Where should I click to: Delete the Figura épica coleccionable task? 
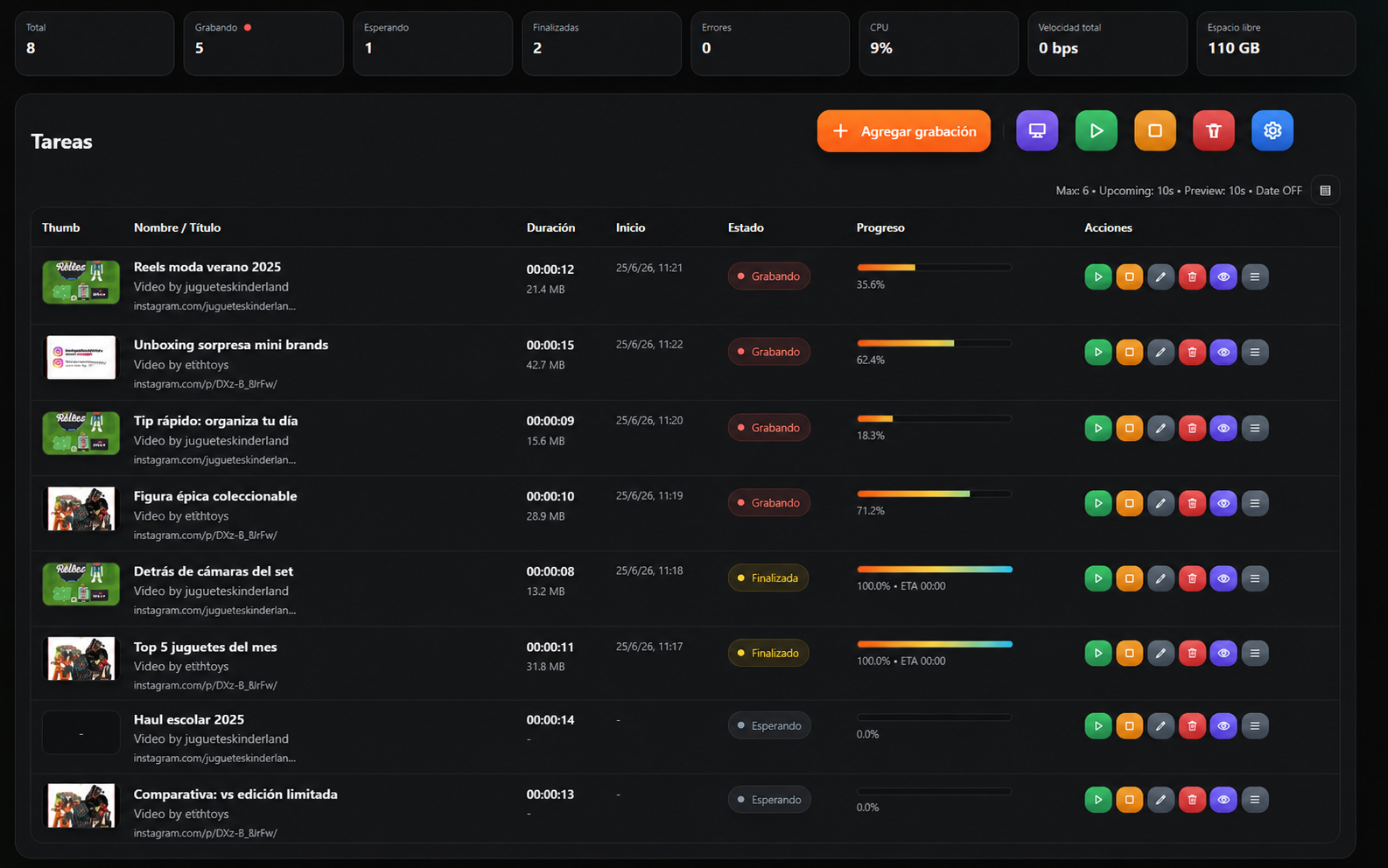pyautogui.click(x=1192, y=503)
